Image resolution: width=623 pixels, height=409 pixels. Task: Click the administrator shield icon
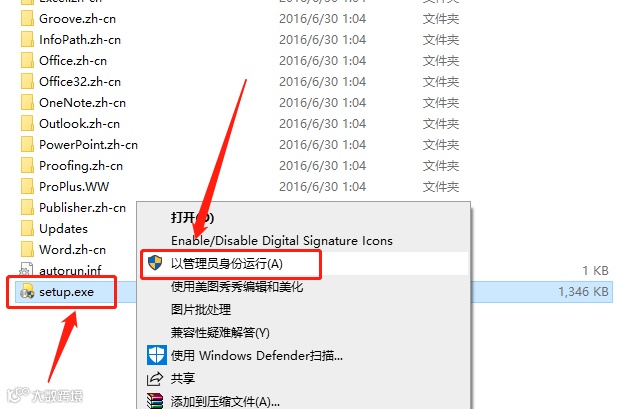point(155,263)
